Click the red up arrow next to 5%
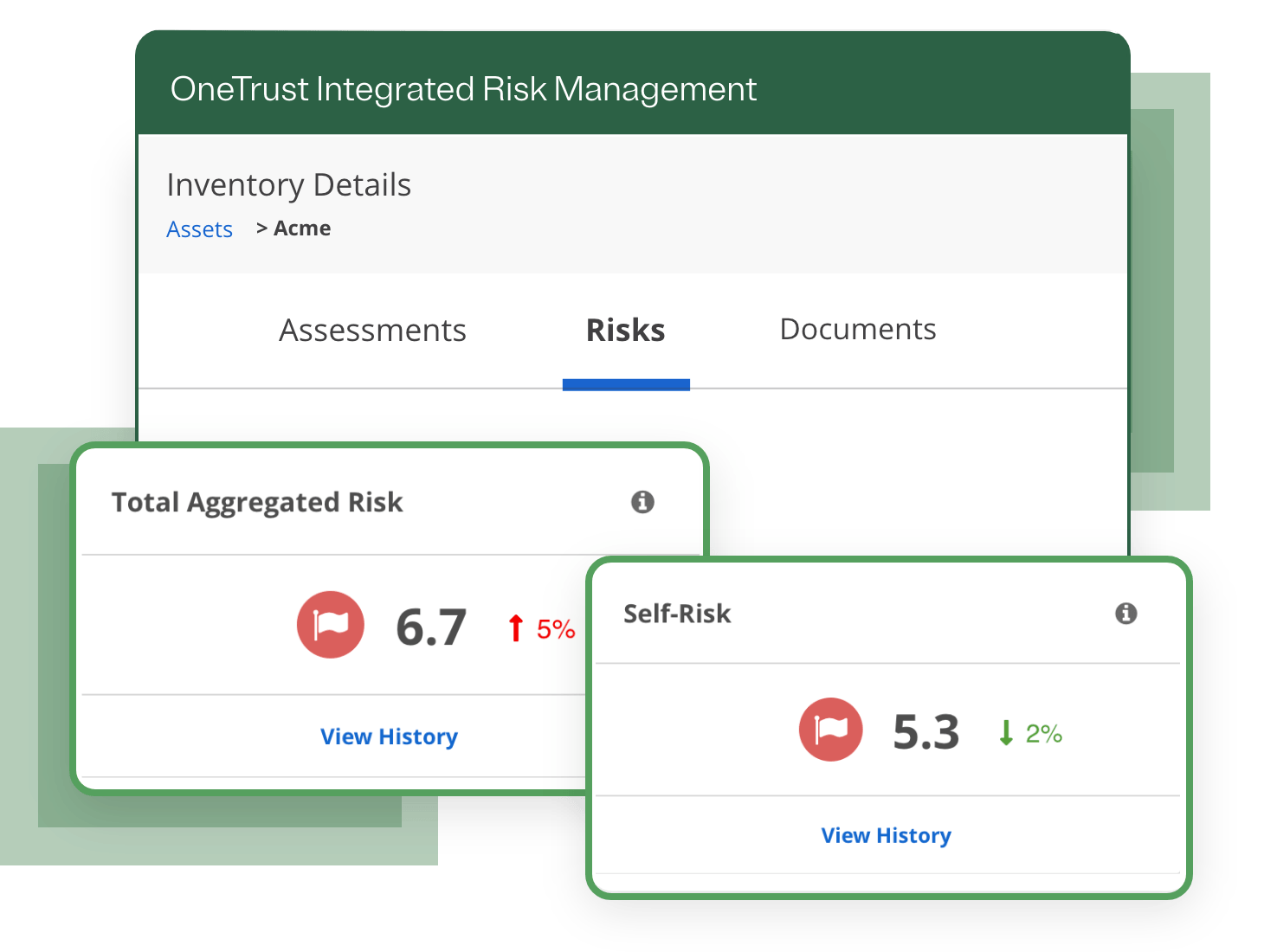 pyautogui.click(x=516, y=628)
